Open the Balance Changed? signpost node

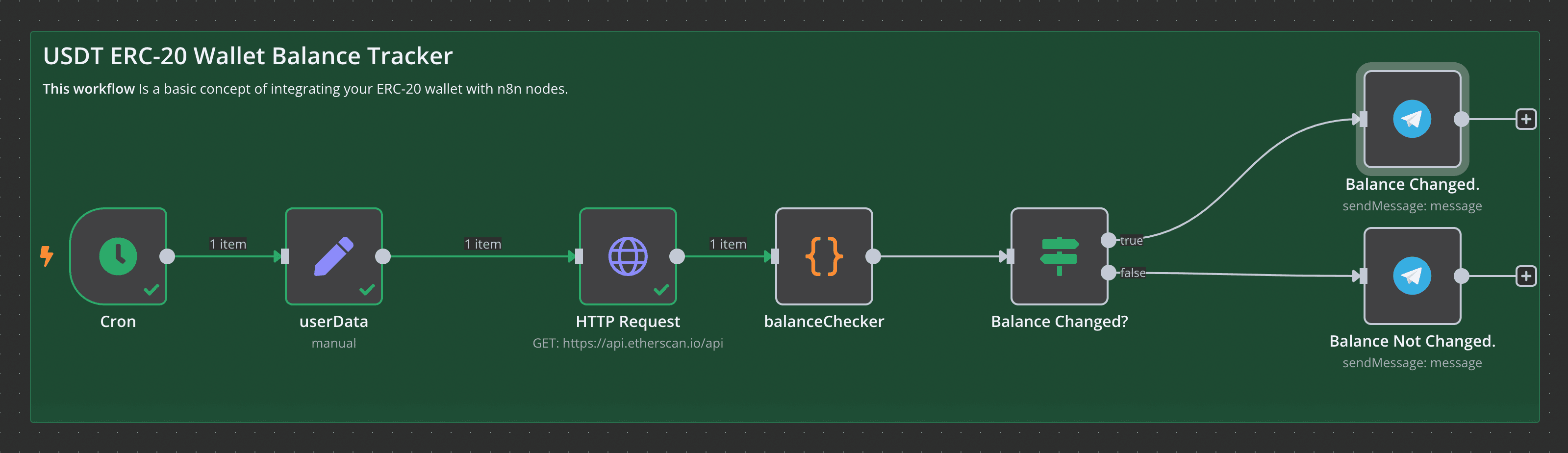coord(1059,256)
